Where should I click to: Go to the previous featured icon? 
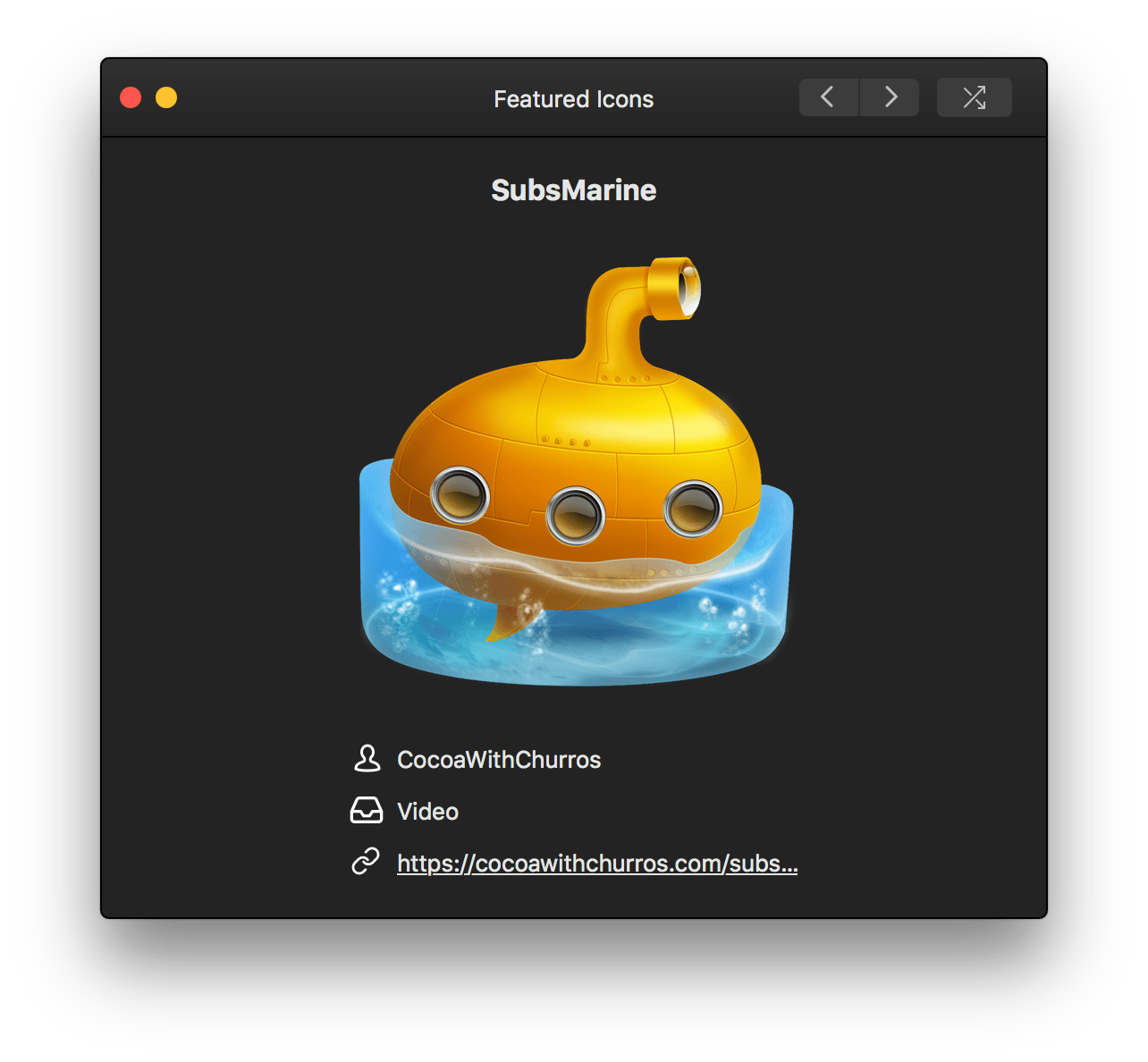[829, 97]
